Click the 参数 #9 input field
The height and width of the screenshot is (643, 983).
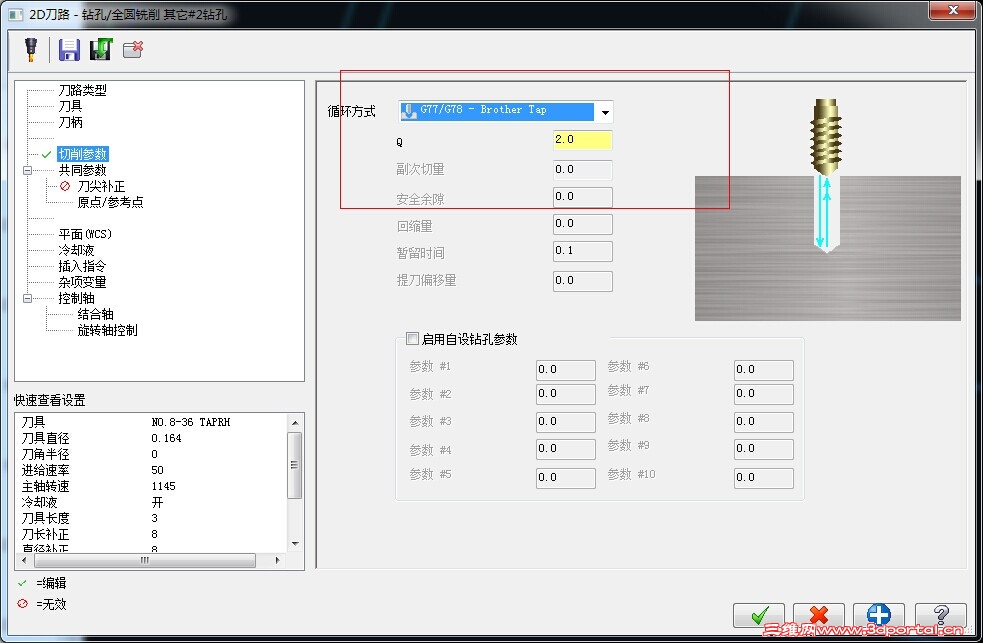tap(764, 449)
